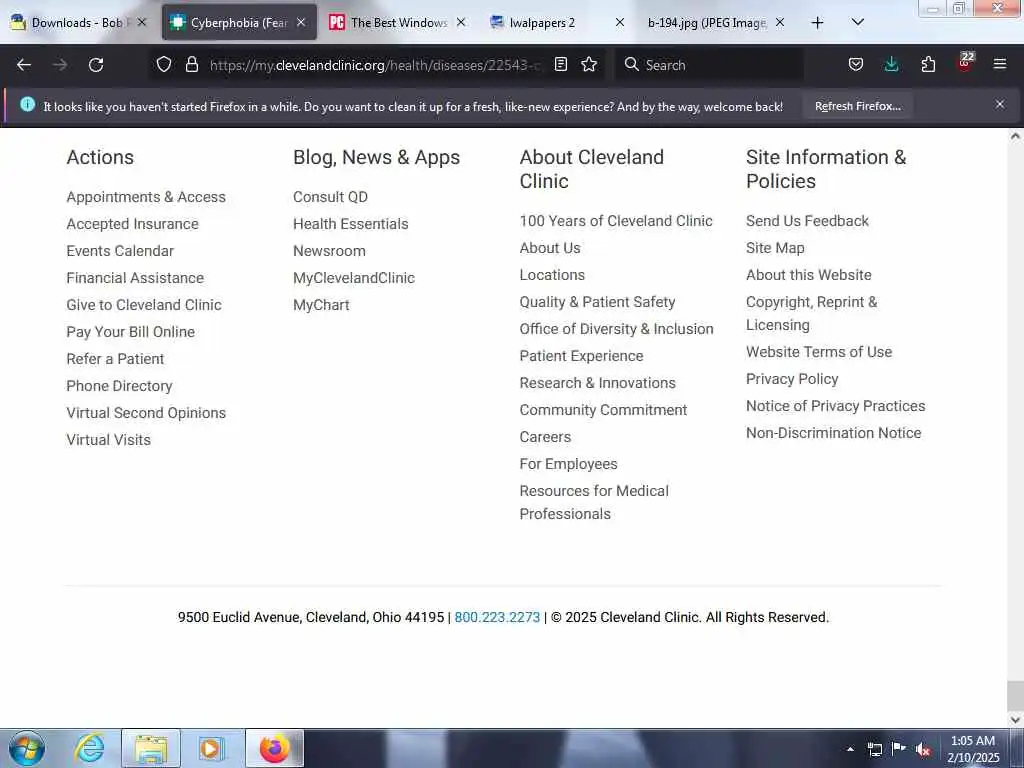Open a new browser tab
The width and height of the screenshot is (1024, 768).
point(817,23)
